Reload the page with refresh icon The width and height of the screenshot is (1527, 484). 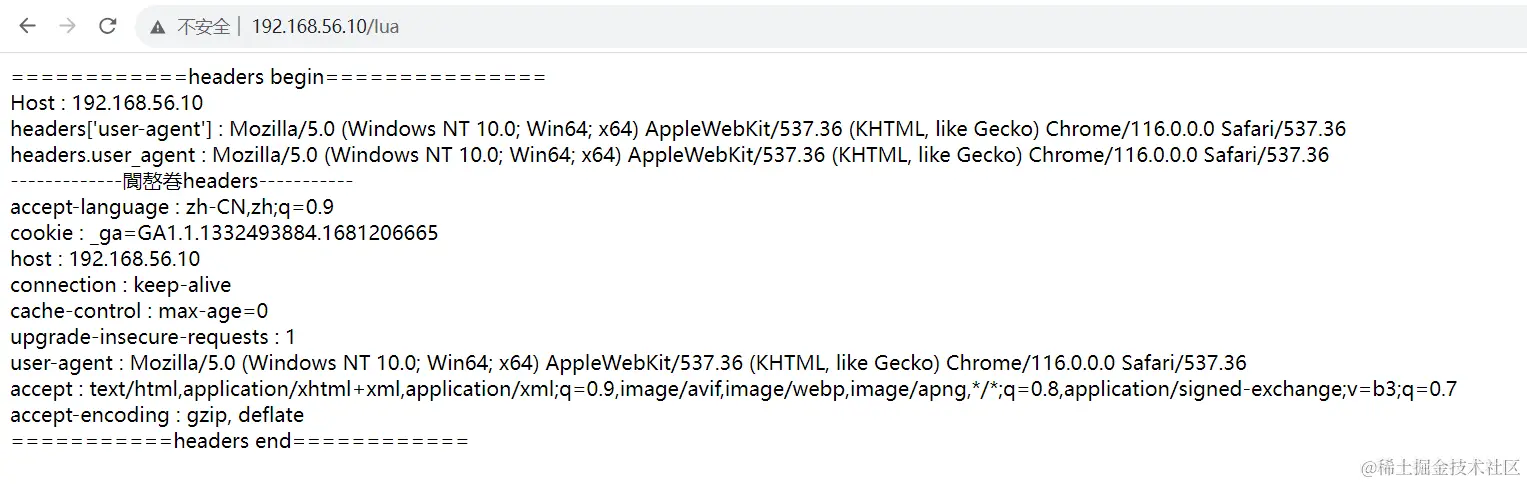coord(108,26)
